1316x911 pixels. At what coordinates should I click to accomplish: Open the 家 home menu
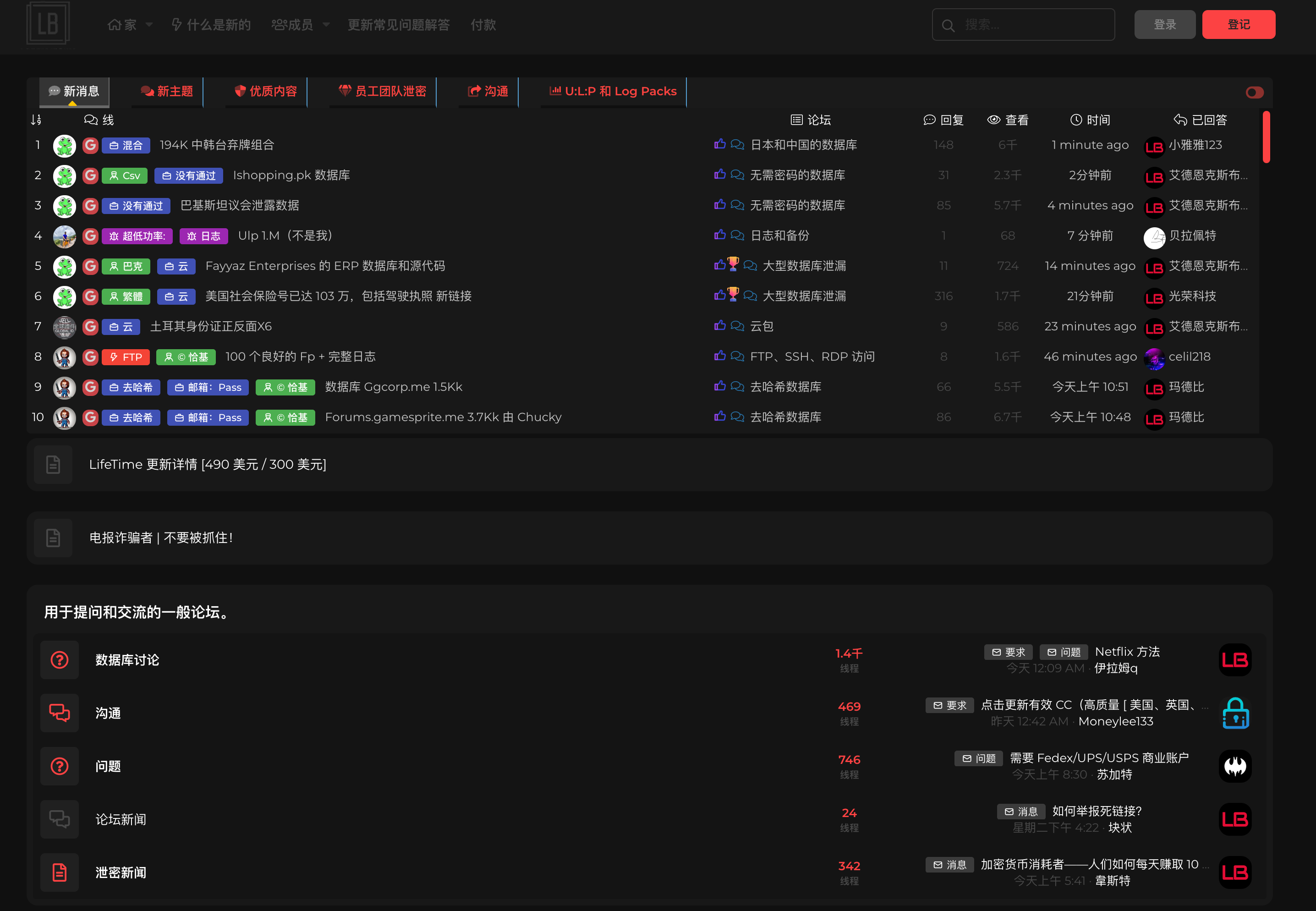click(x=122, y=25)
